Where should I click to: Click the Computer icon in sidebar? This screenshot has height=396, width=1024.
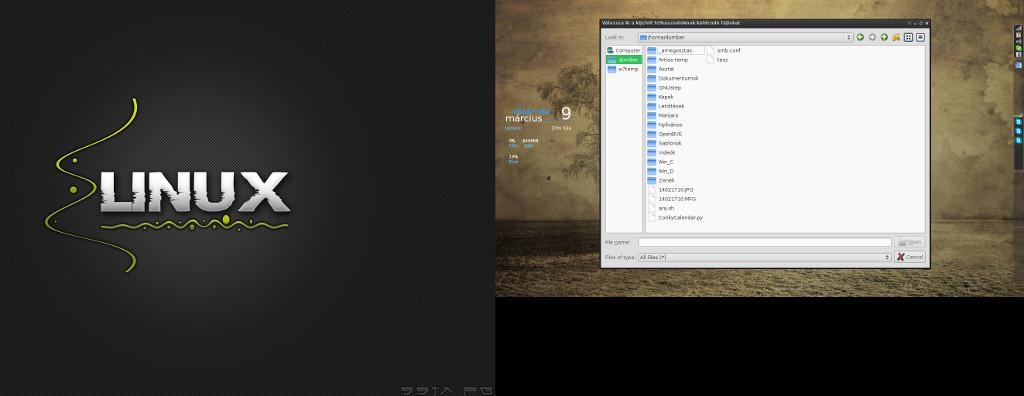pos(611,50)
